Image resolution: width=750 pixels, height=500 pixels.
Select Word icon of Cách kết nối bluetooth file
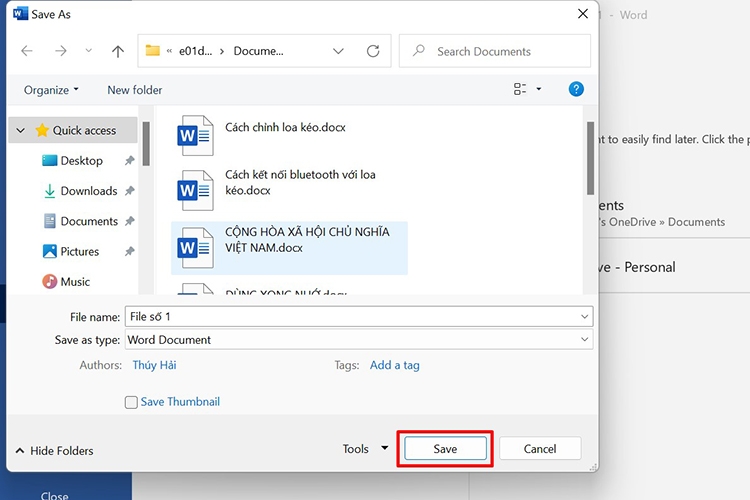pyautogui.click(x=195, y=190)
